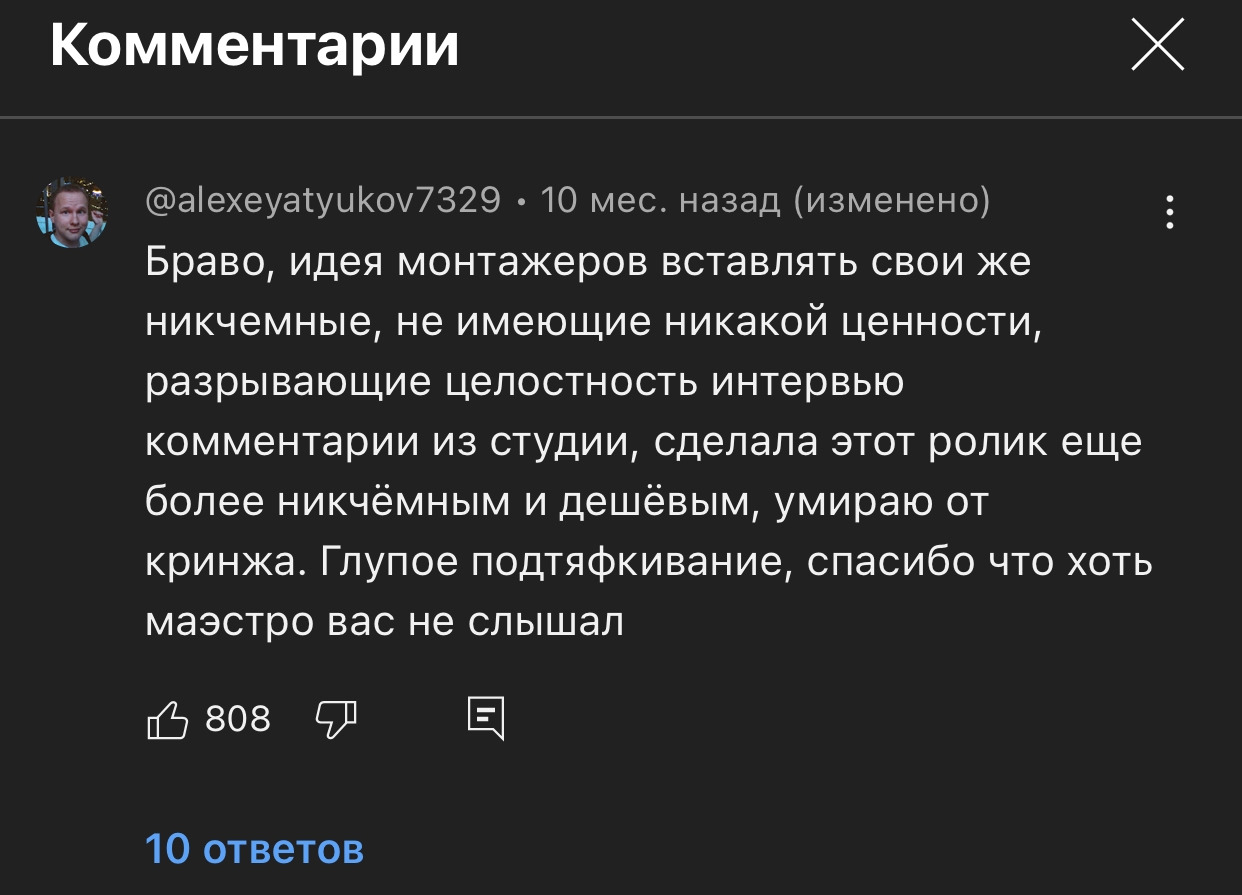Tap the Комментарии panel header title
The height and width of the screenshot is (895, 1242).
[255, 46]
